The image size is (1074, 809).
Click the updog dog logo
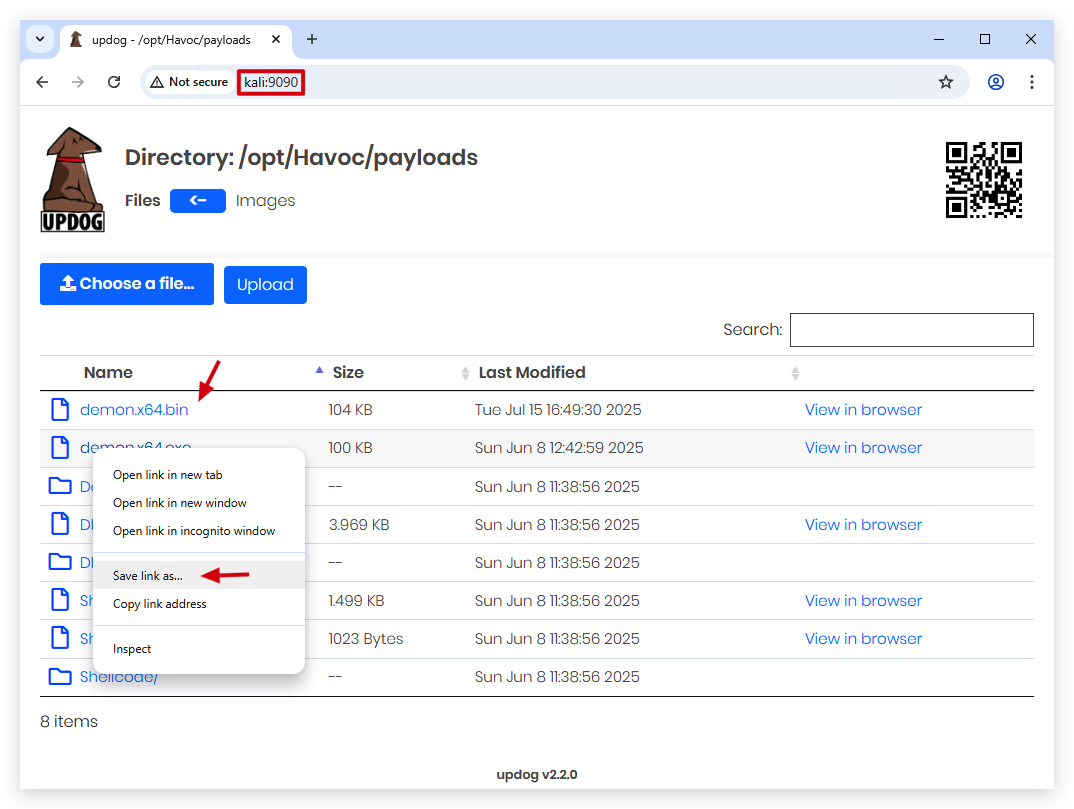point(73,179)
